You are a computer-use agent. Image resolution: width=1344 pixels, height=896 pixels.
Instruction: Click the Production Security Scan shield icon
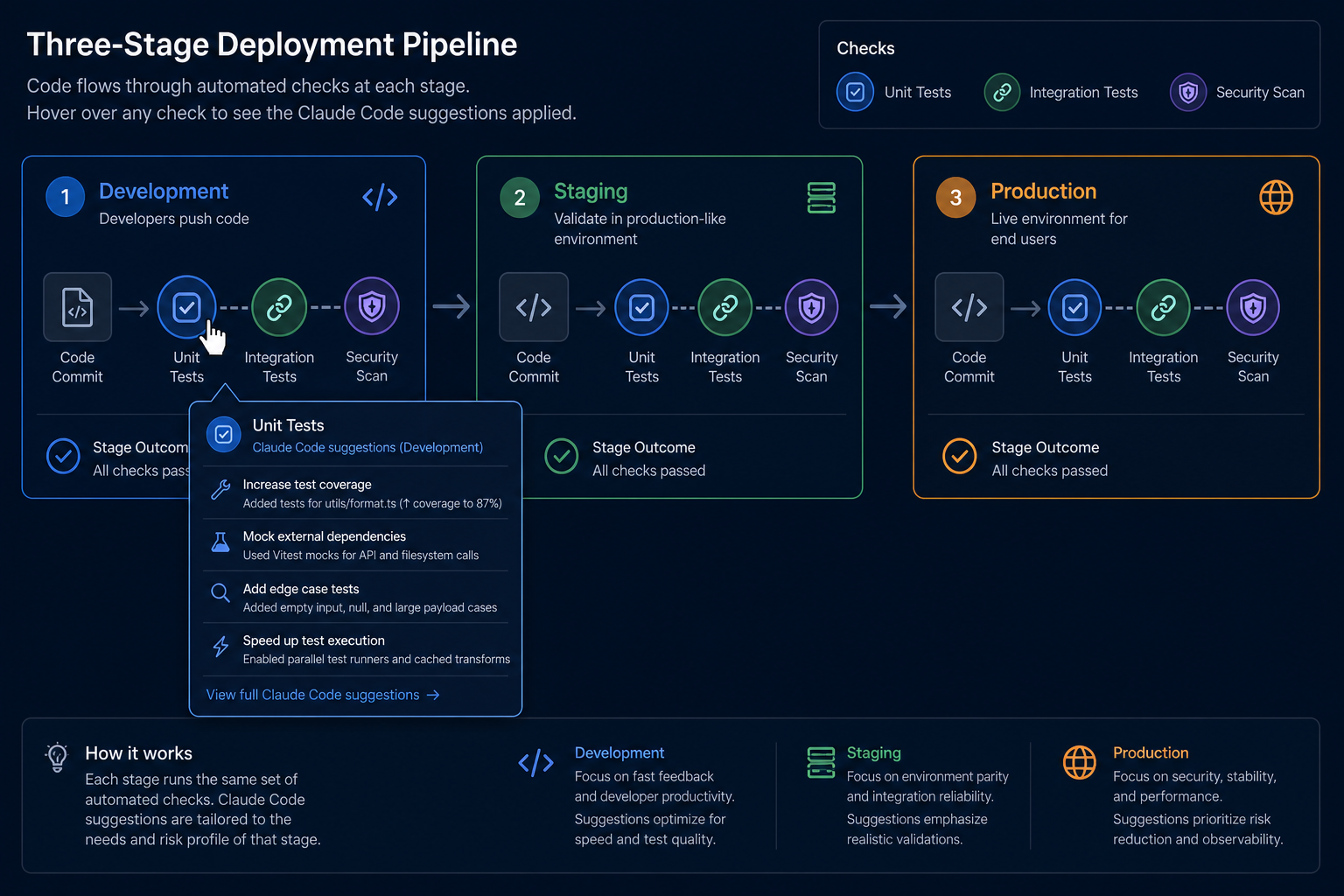pyautogui.click(x=1253, y=307)
